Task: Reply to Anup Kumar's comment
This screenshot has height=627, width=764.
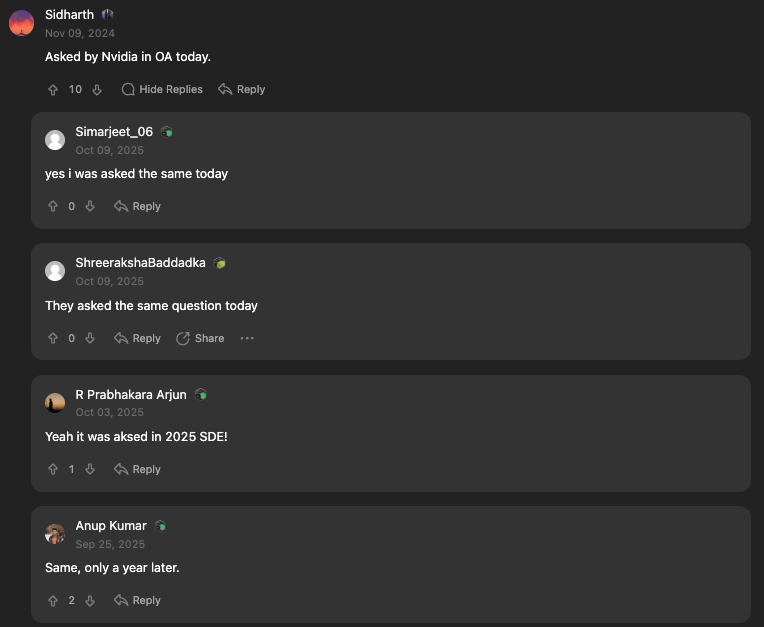Action: click(x=137, y=601)
